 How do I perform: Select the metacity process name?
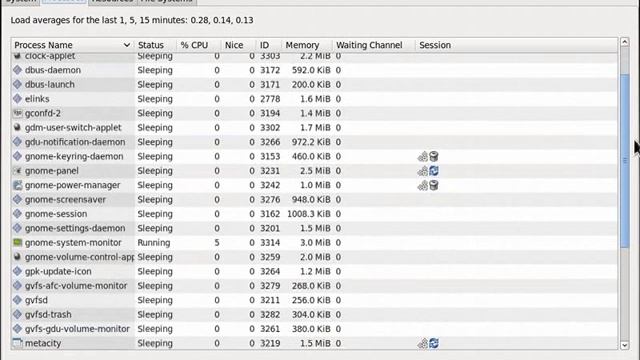(43, 343)
